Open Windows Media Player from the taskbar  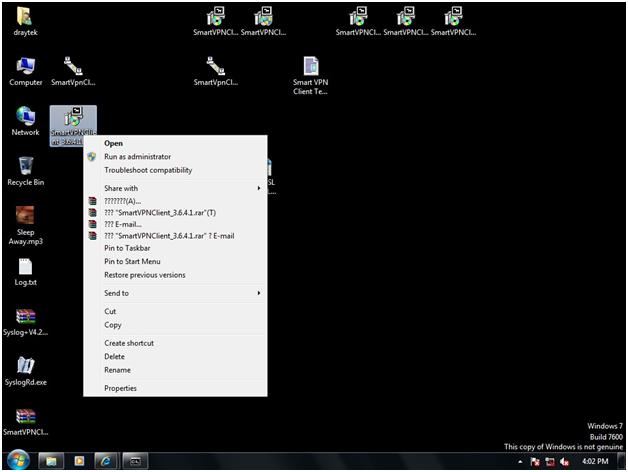79,461
